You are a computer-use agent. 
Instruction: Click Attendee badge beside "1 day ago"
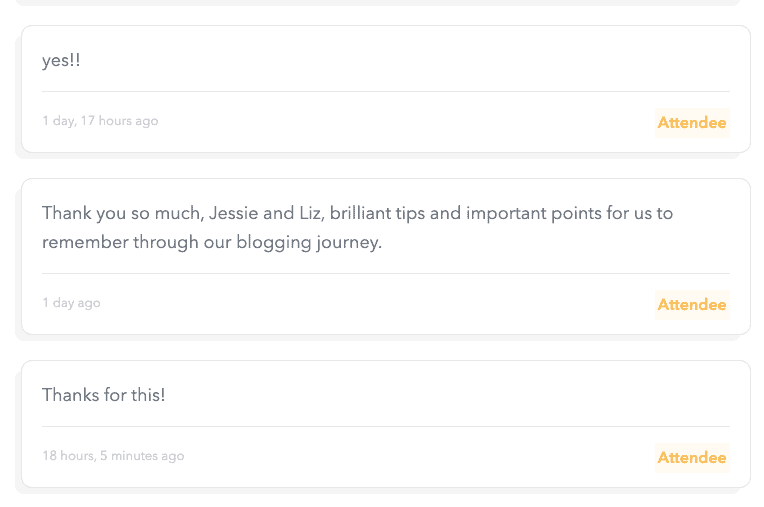click(x=692, y=305)
